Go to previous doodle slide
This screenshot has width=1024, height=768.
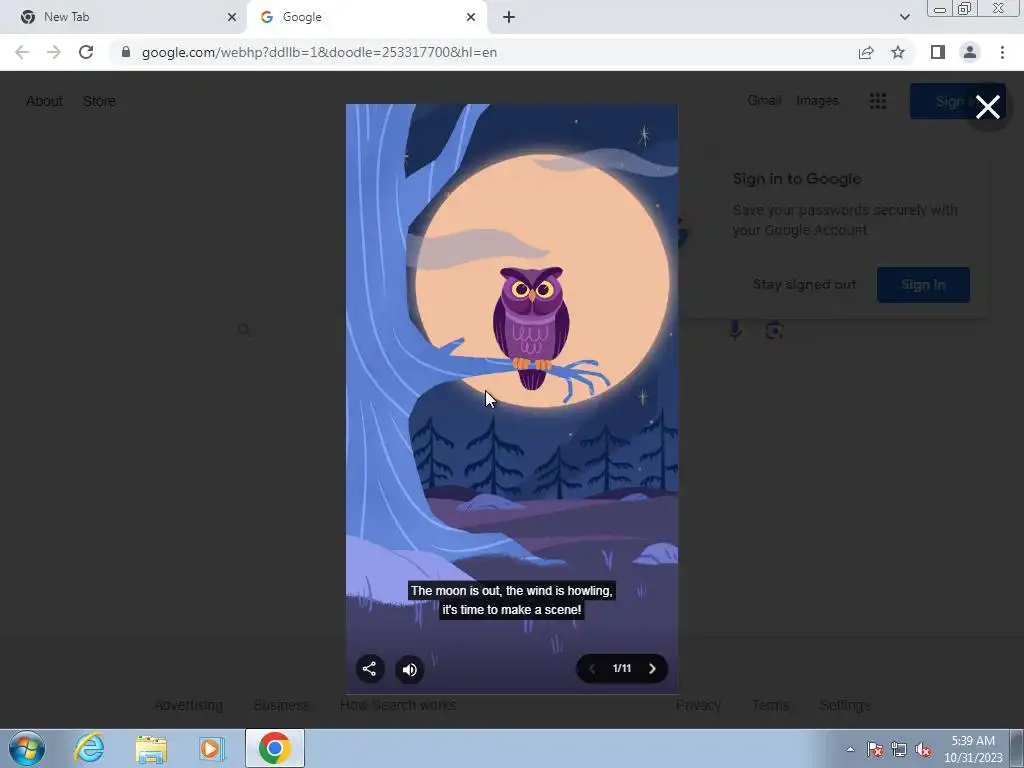tap(592, 668)
